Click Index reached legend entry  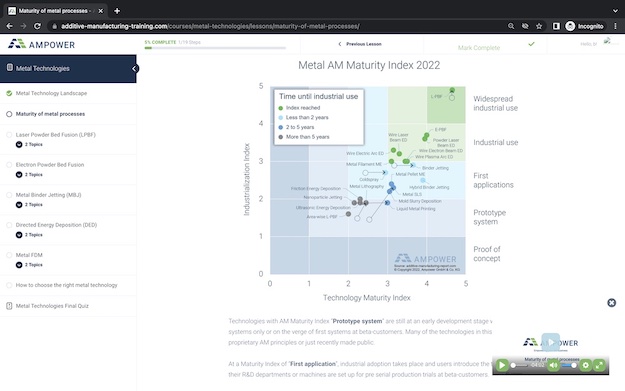(x=299, y=108)
